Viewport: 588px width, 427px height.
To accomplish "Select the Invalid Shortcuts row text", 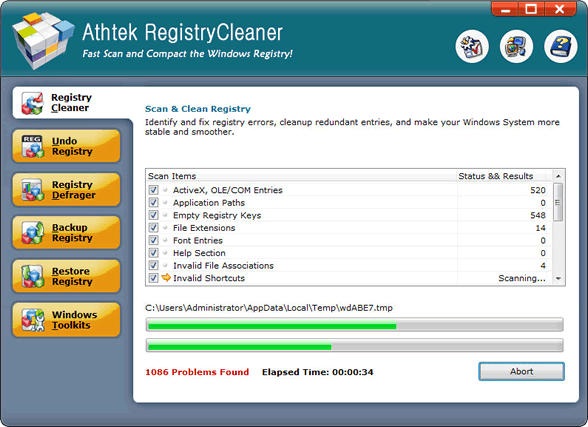I will pyautogui.click(x=209, y=278).
